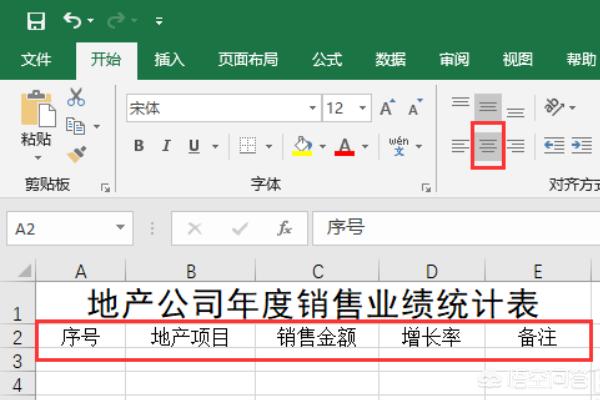The width and height of the screenshot is (600, 400).
Task: Open the Borders dropdown arrow
Action: click(x=269, y=147)
